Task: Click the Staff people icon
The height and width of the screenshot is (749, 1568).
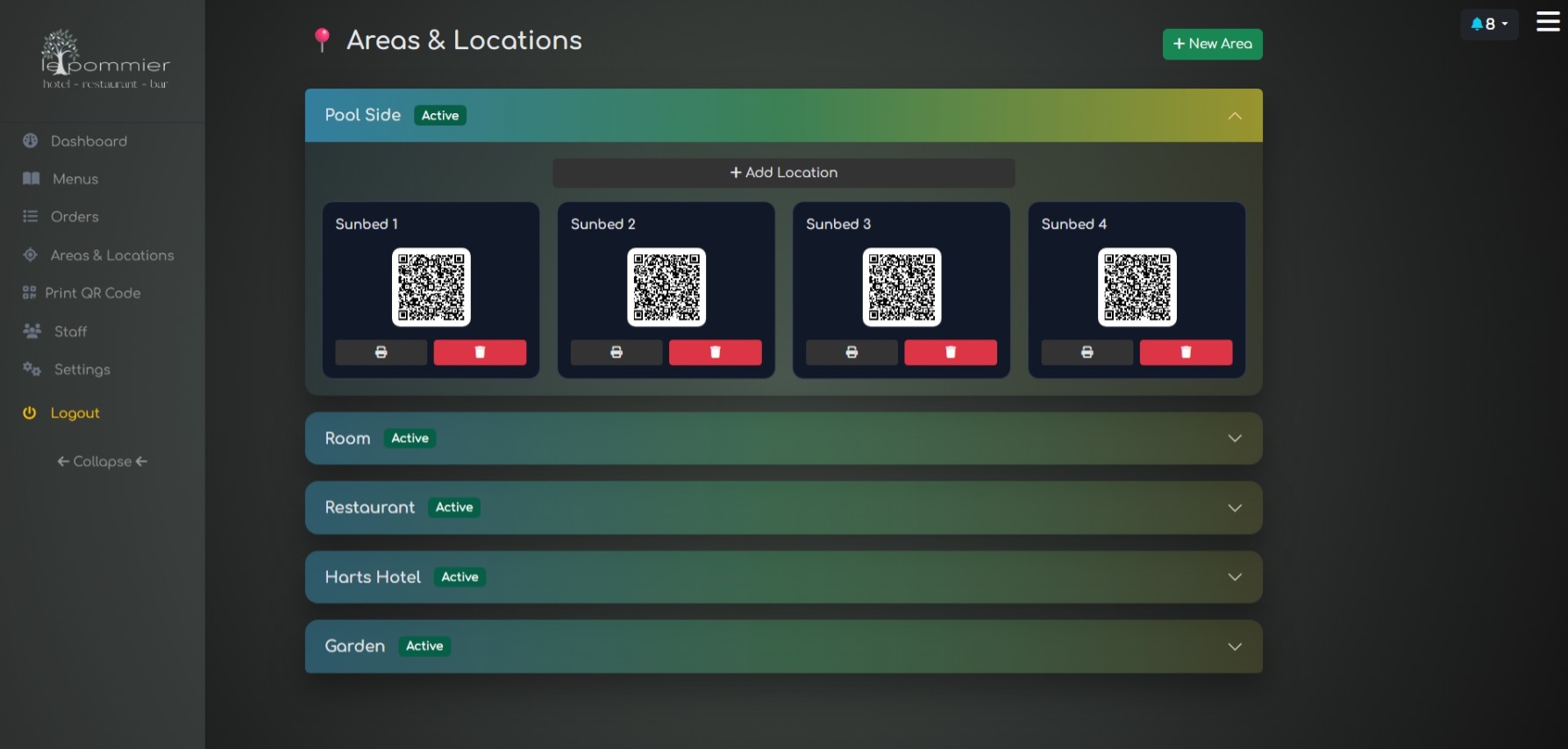Action: point(32,331)
